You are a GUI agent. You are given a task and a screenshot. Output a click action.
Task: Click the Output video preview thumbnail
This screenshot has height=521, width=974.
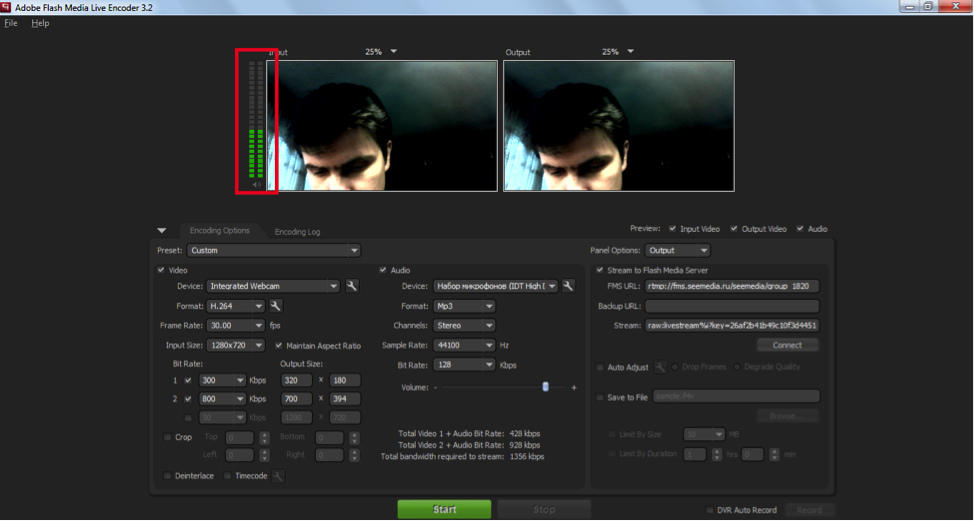click(619, 125)
